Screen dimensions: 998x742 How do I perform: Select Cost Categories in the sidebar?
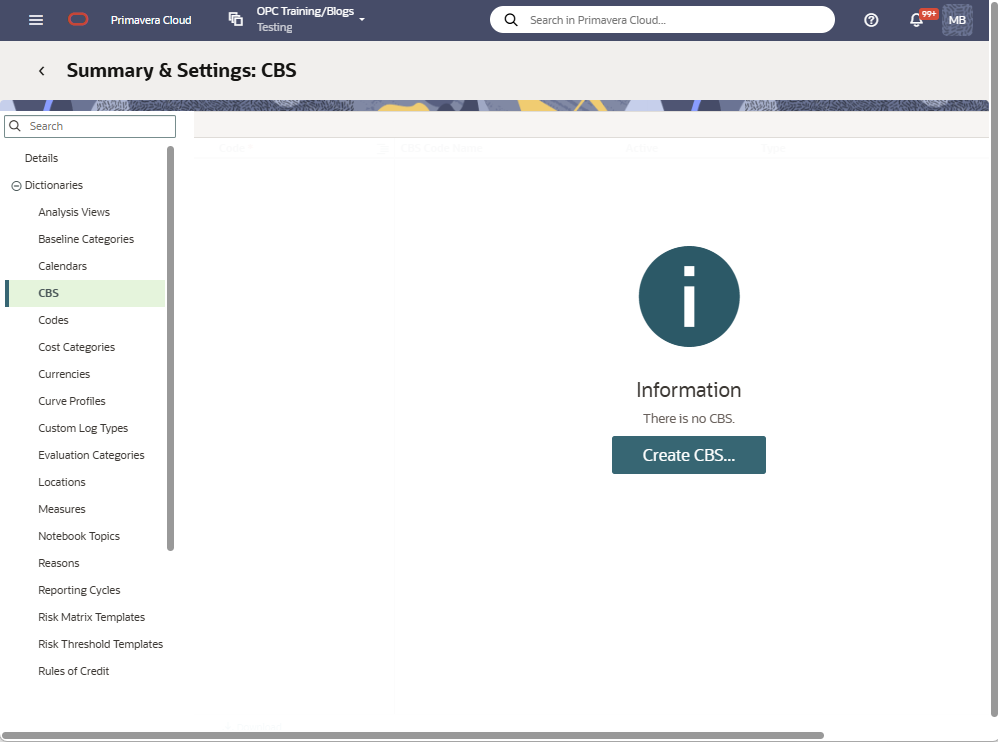(x=77, y=347)
